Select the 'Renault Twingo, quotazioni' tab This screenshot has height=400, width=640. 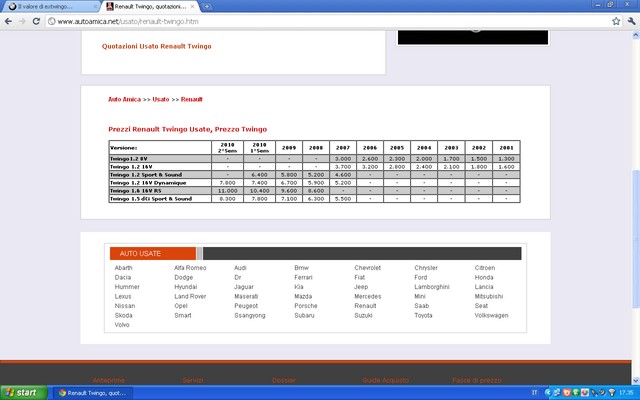coord(150,7)
